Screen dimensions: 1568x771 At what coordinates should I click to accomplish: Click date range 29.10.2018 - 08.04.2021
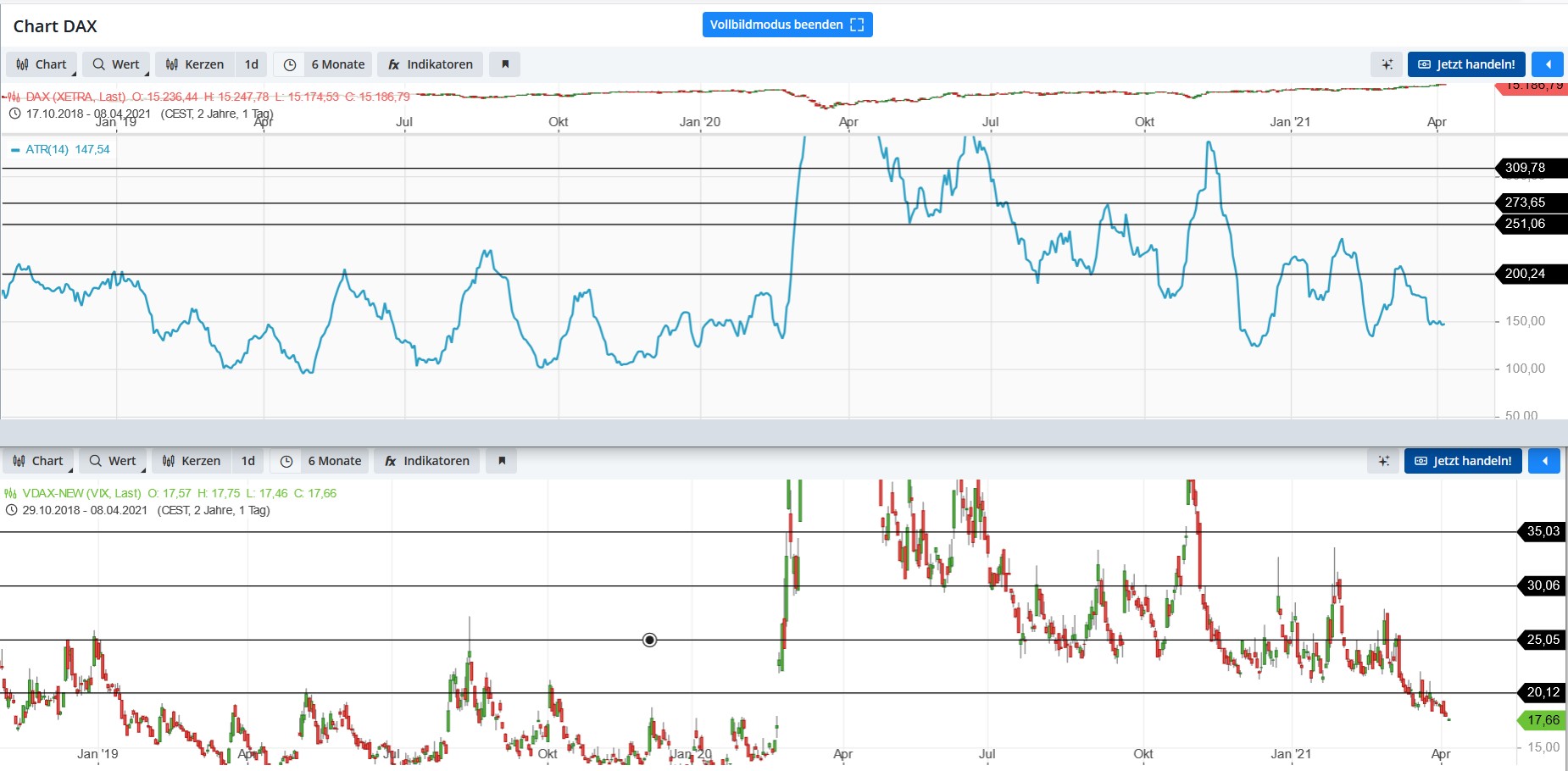tap(85, 510)
